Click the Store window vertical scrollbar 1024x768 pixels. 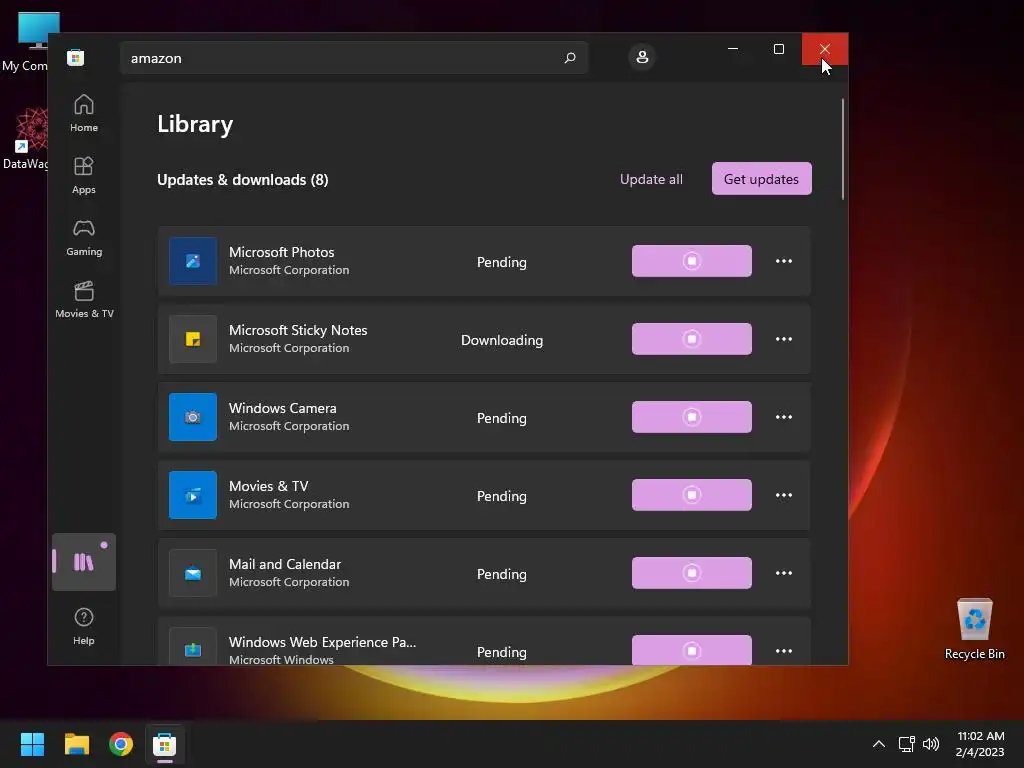pos(842,149)
